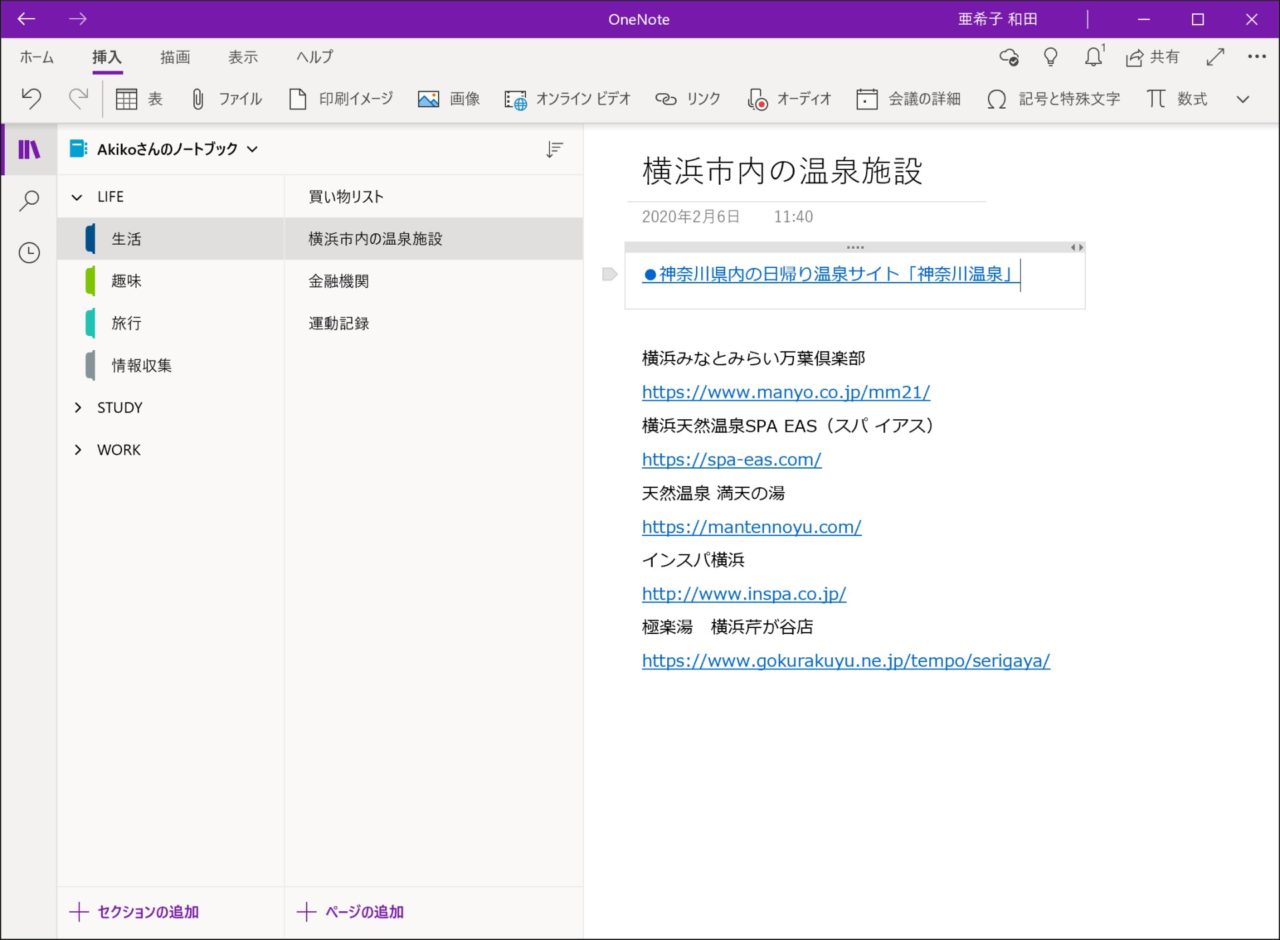Toggle the notebook navigation pane icon

point(29,150)
